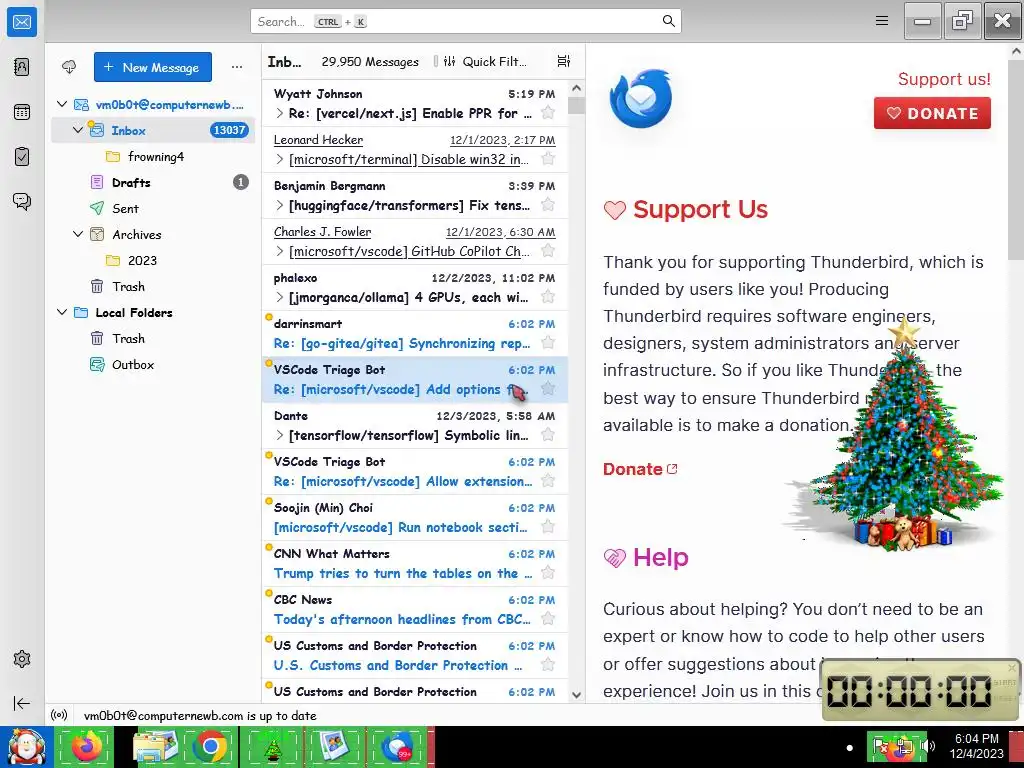Click message list scroll down arrow
This screenshot has height=768, width=1024.
point(576,695)
